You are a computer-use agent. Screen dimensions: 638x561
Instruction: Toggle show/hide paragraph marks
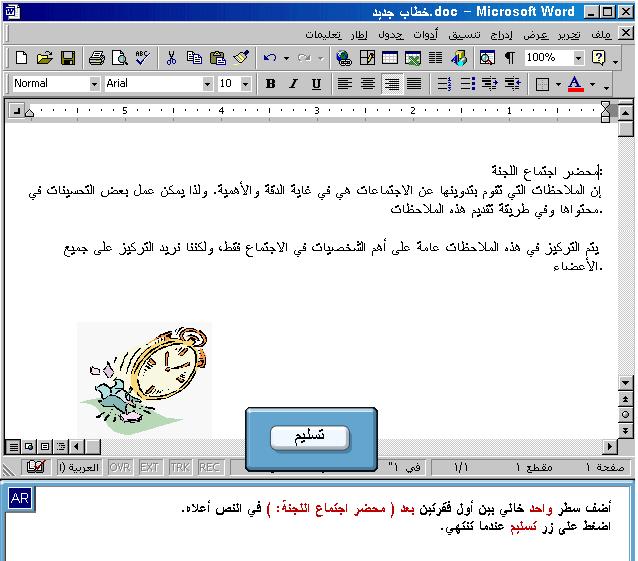click(510, 58)
